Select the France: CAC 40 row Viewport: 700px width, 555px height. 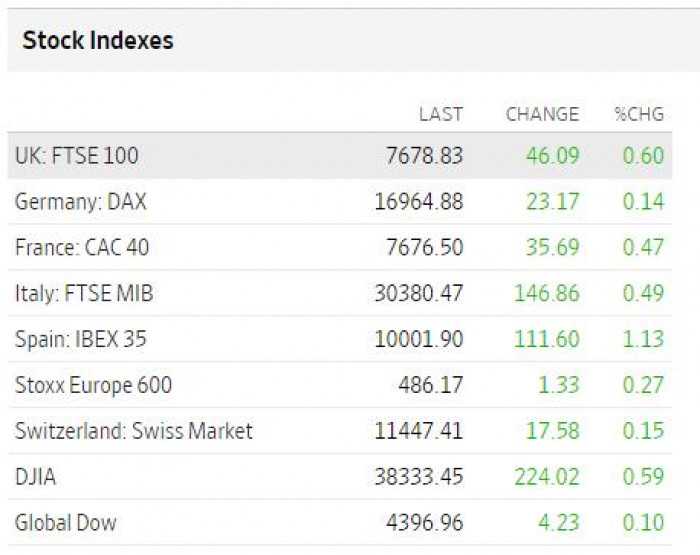click(340, 247)
